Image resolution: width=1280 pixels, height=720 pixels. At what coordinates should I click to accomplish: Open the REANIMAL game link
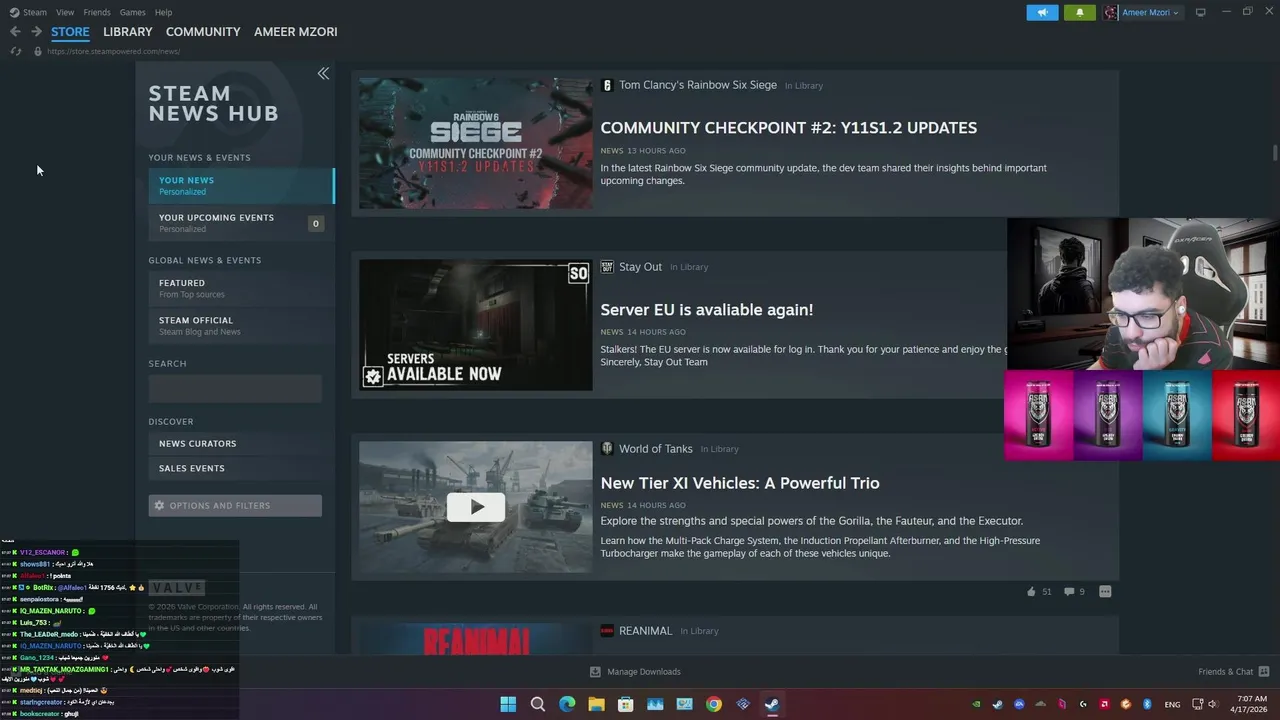click(x=645, y=631)
